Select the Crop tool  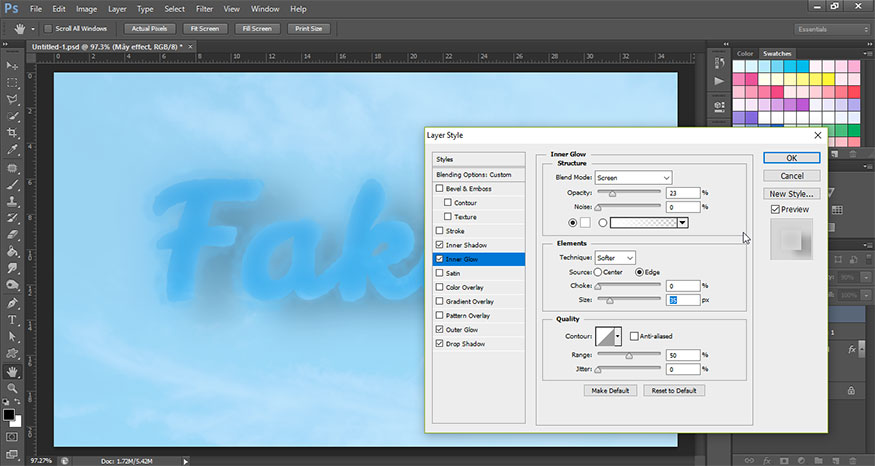[12, 133]
